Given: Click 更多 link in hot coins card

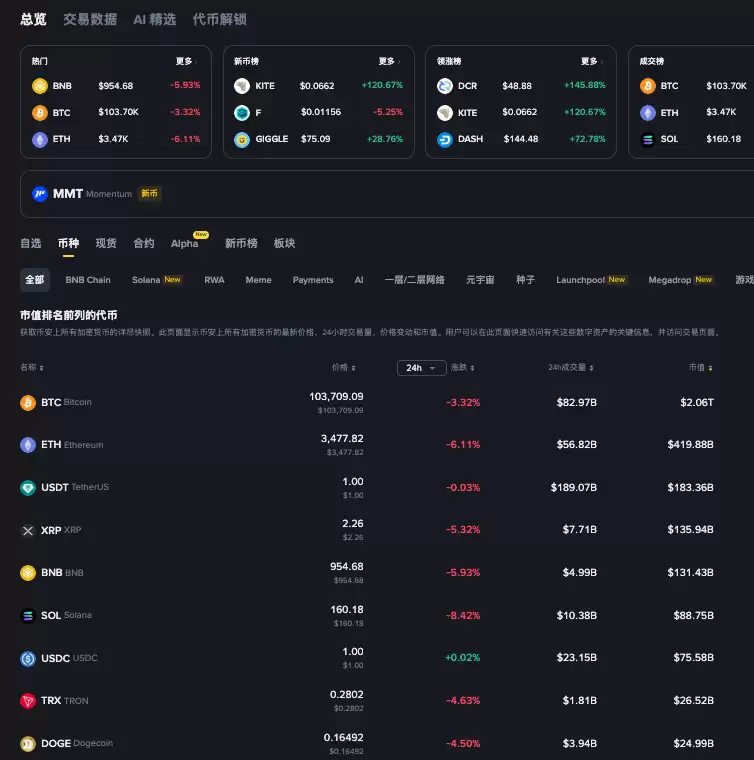Looking at the screenshot, I should pyautogui.click(x=187, y=61).
